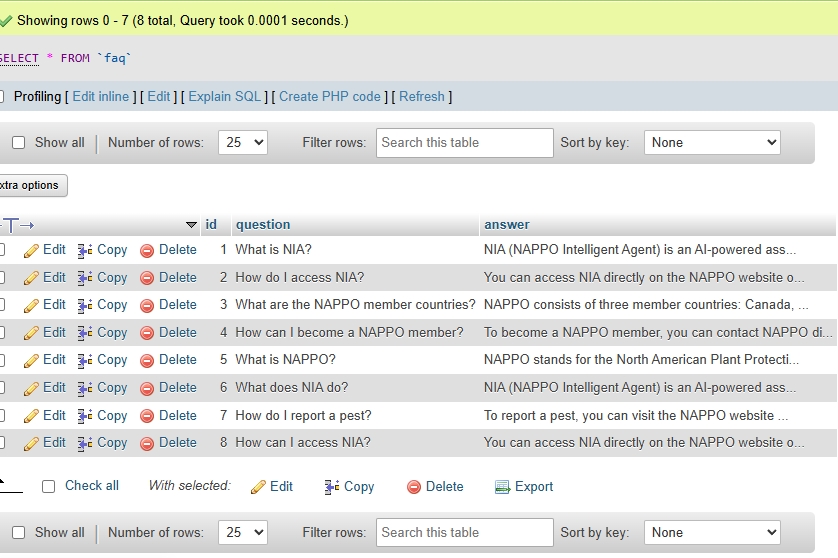Click the Copy icon for row 1
This screenshot has height=558, width=838.
point(85,250)
